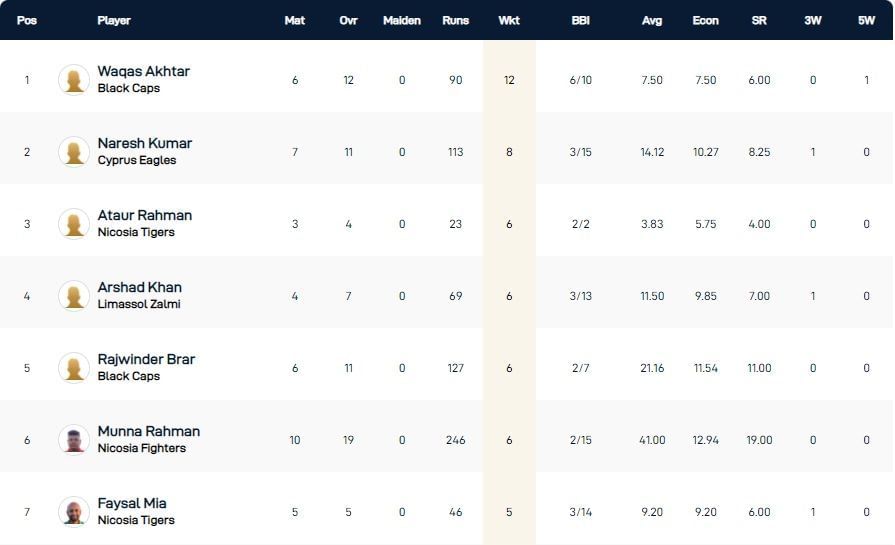
Task: Sort table by Runs column header
Action: [455, 20]
